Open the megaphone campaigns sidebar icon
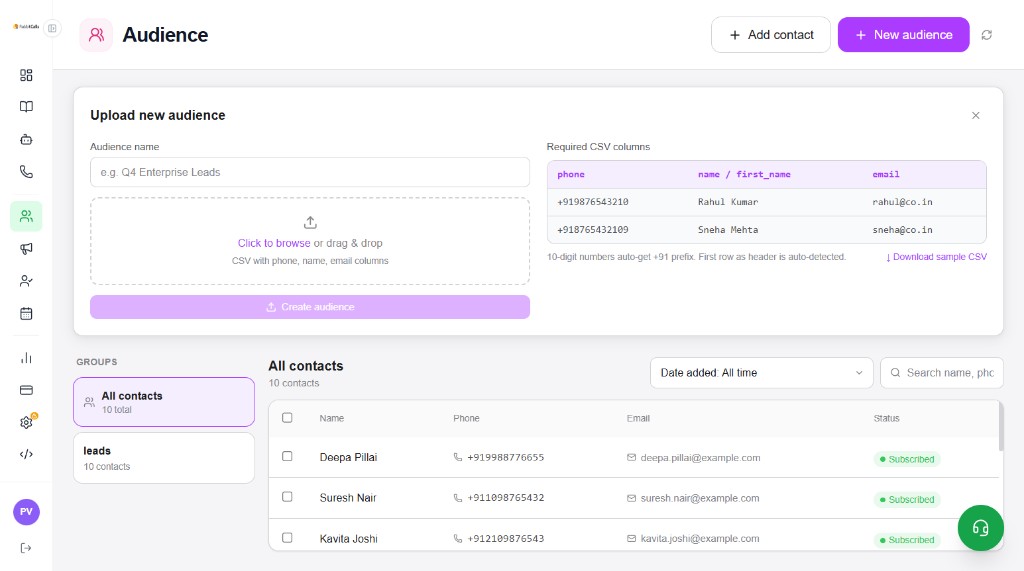This screenshot has width=1024, height=571. click(26, 248)
